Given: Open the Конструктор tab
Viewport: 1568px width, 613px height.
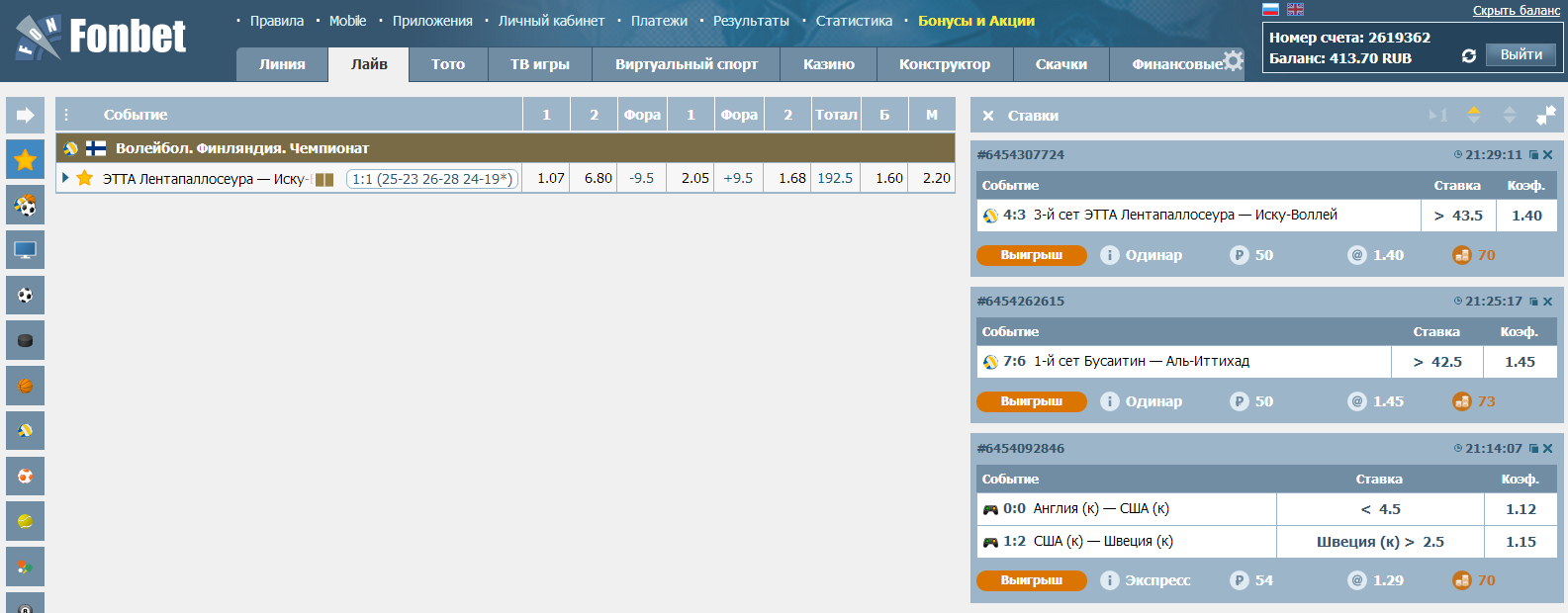Looking at the screenshot, I should [945, 64].
